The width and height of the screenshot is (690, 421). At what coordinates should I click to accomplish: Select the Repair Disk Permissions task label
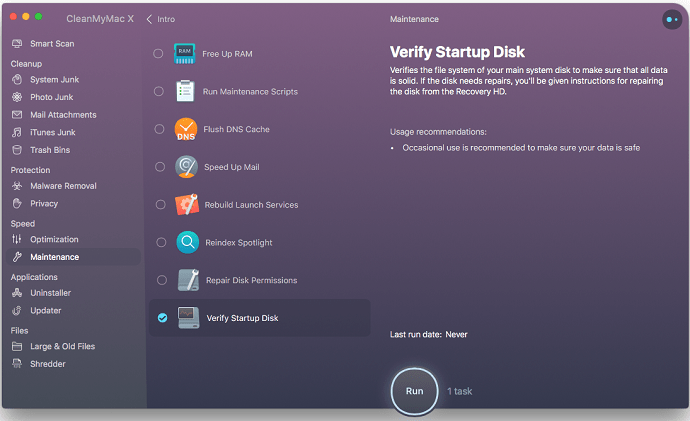(251, 280)
